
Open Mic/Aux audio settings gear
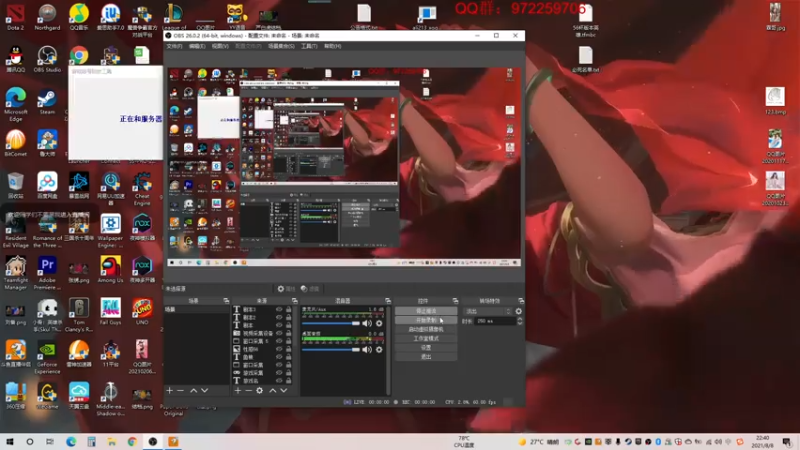pyautogui.click(x=379, y=323)
